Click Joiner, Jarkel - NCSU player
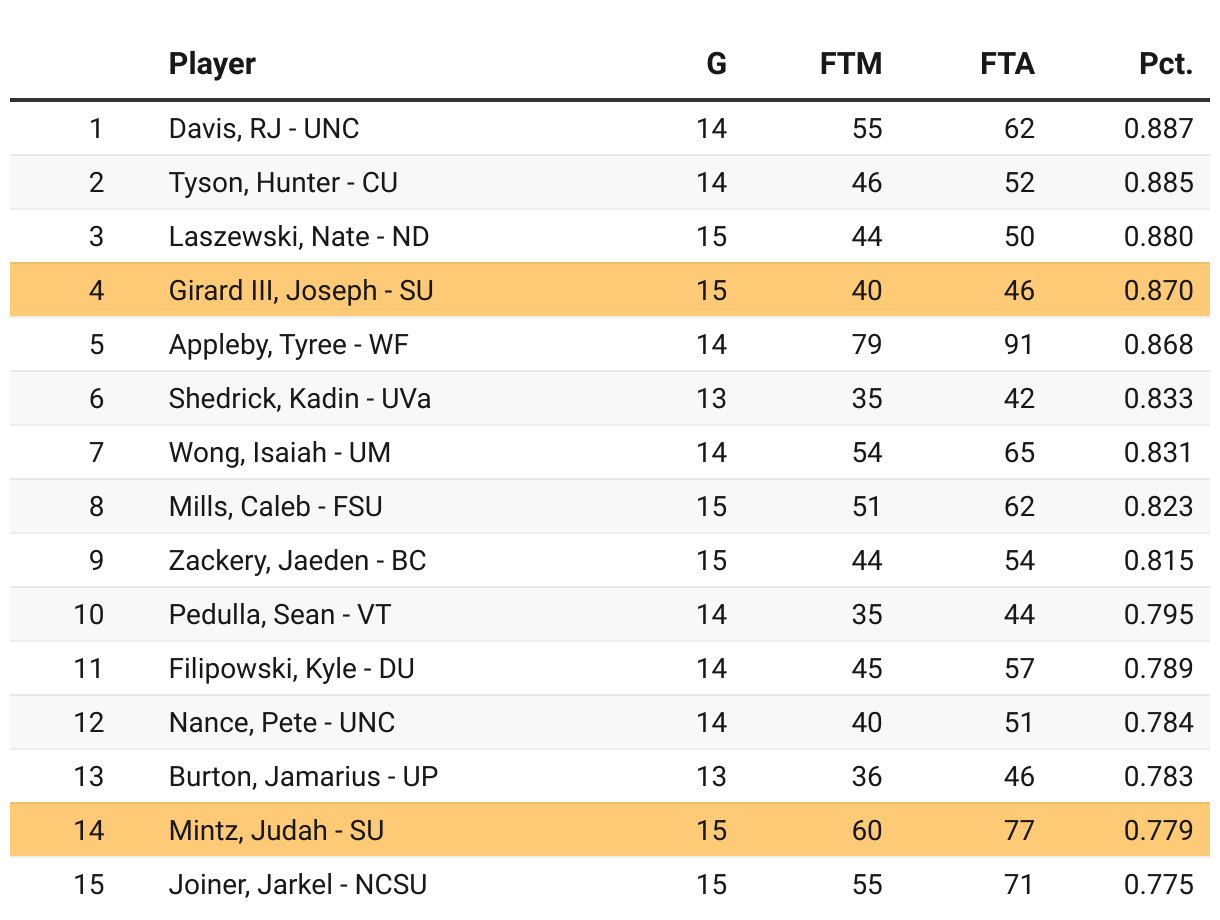 click(x=298, y=884)
